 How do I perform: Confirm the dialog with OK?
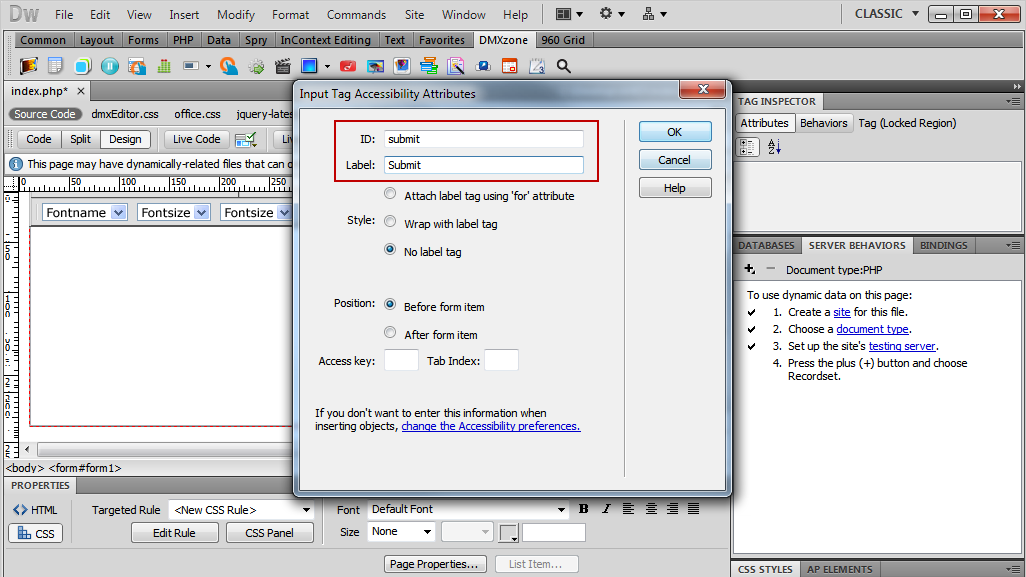point(675,131)
